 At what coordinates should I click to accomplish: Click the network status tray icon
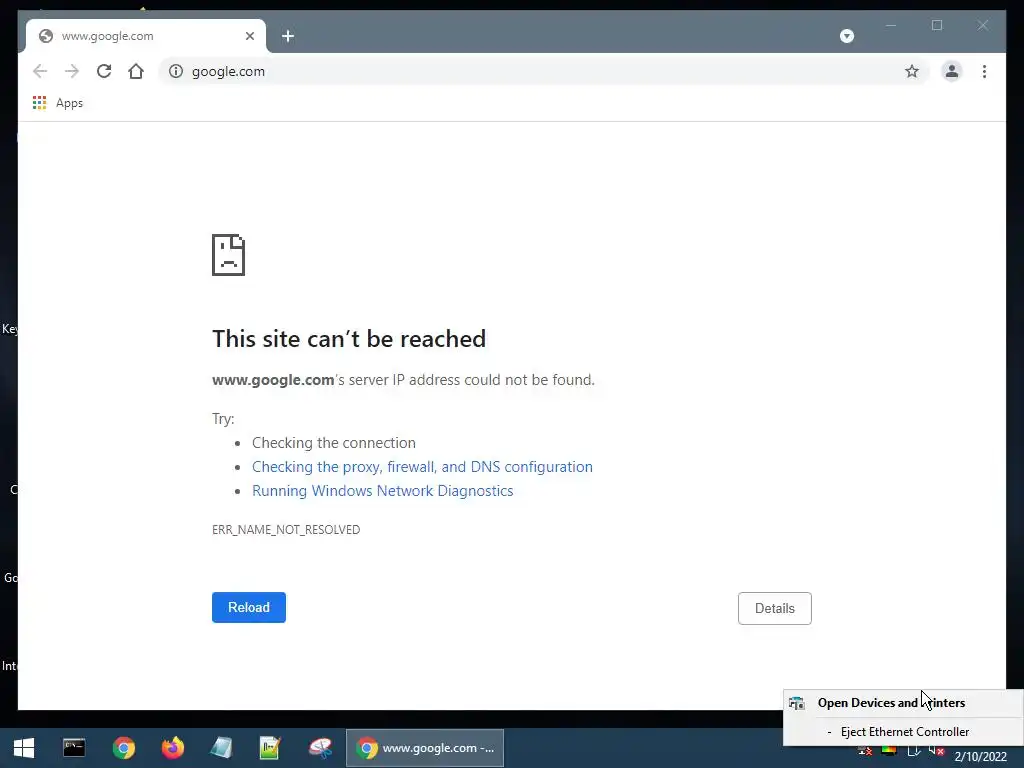(x=864, y=751)
